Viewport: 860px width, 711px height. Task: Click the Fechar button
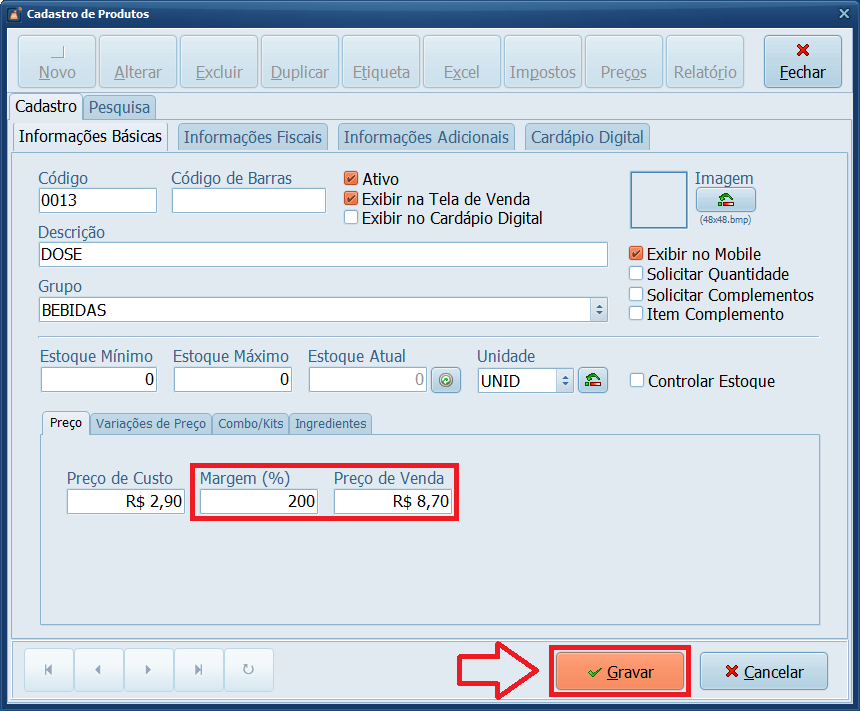point(802,61)
